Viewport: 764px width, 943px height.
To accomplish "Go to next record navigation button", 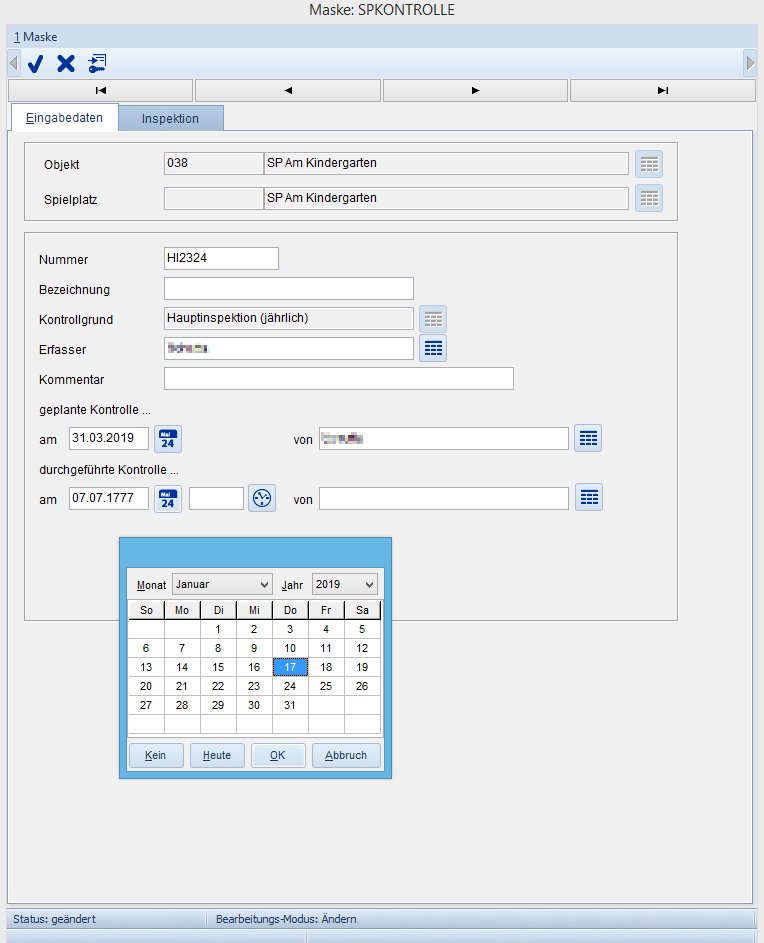I will coord(475,91).
